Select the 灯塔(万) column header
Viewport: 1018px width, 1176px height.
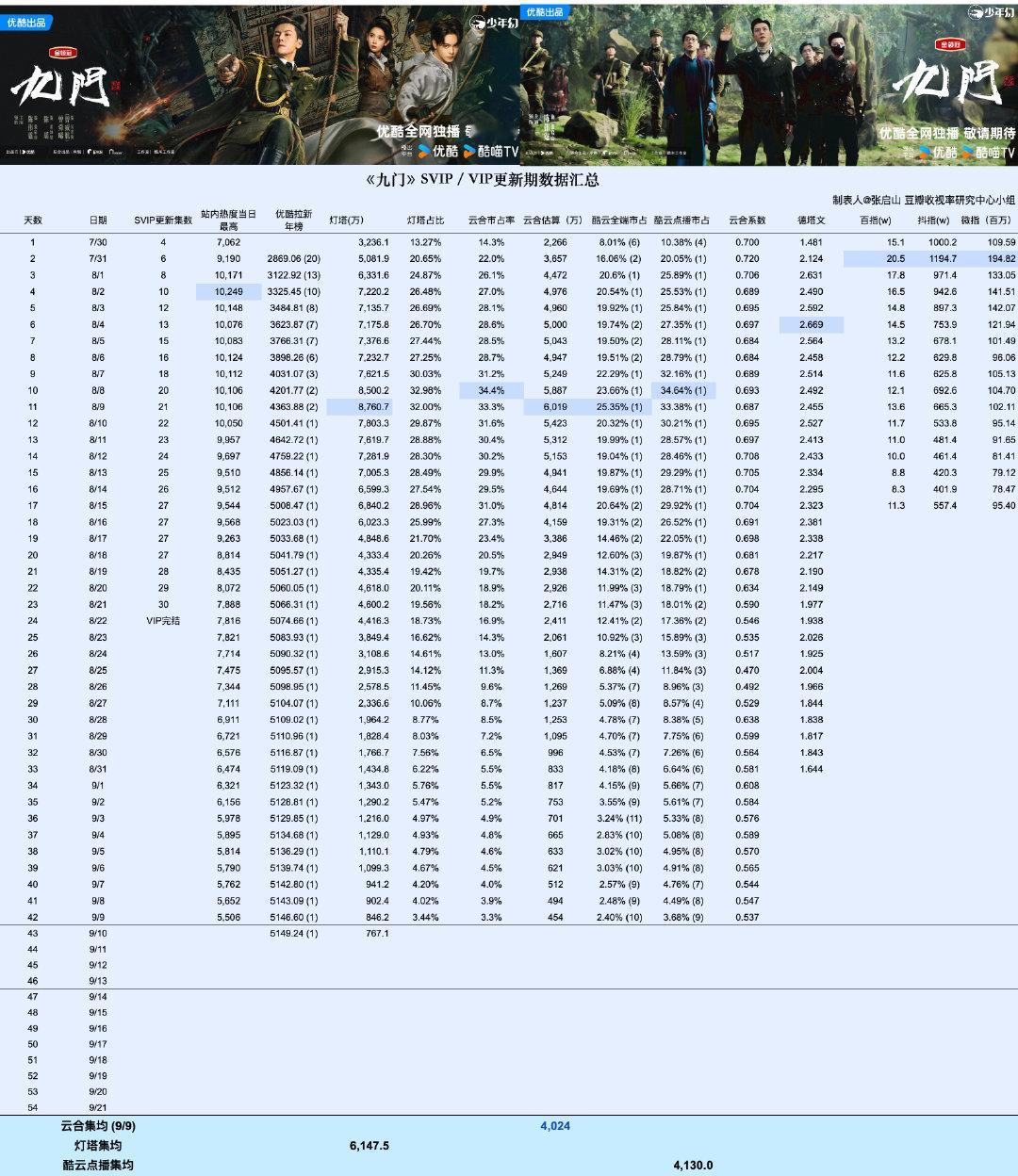click(346, 220)
